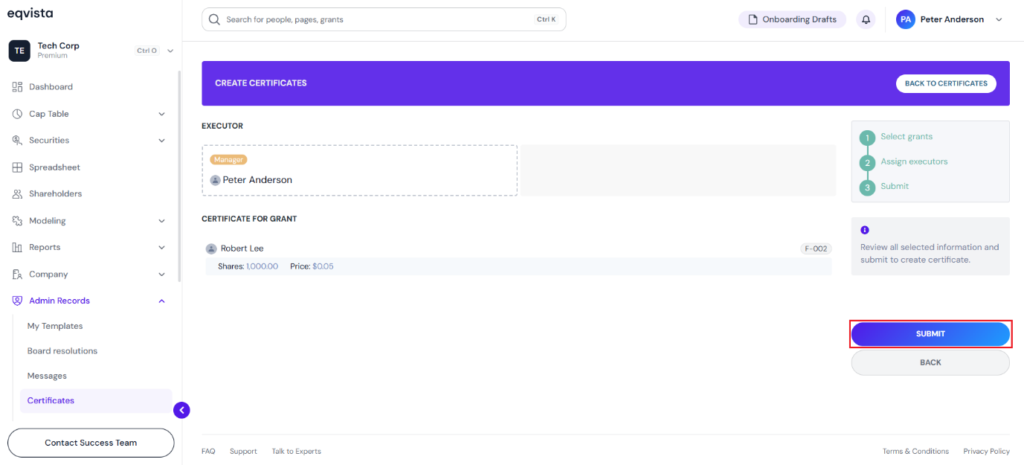Click the Manager role badge

click(229, 159)
